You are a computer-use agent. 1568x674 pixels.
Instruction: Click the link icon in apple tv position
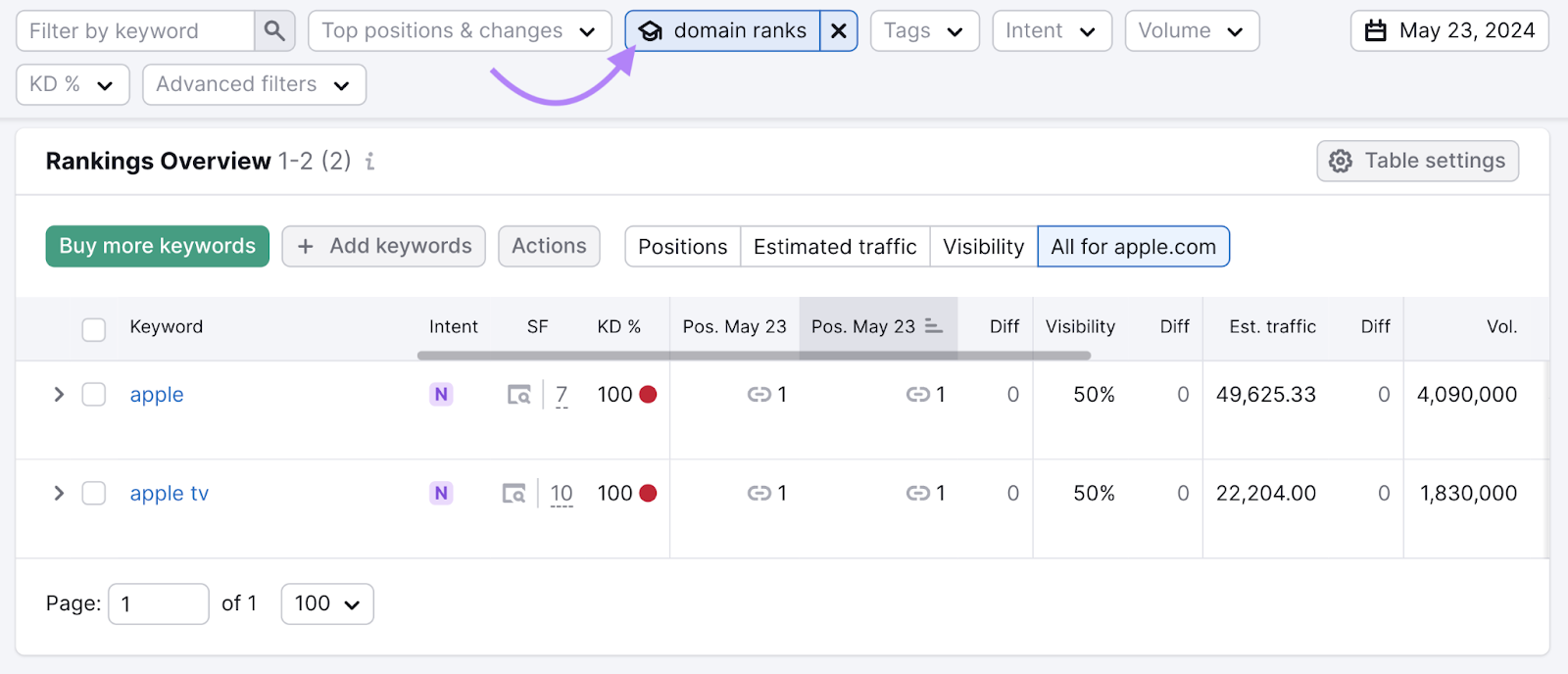click(x=759, y=494)
